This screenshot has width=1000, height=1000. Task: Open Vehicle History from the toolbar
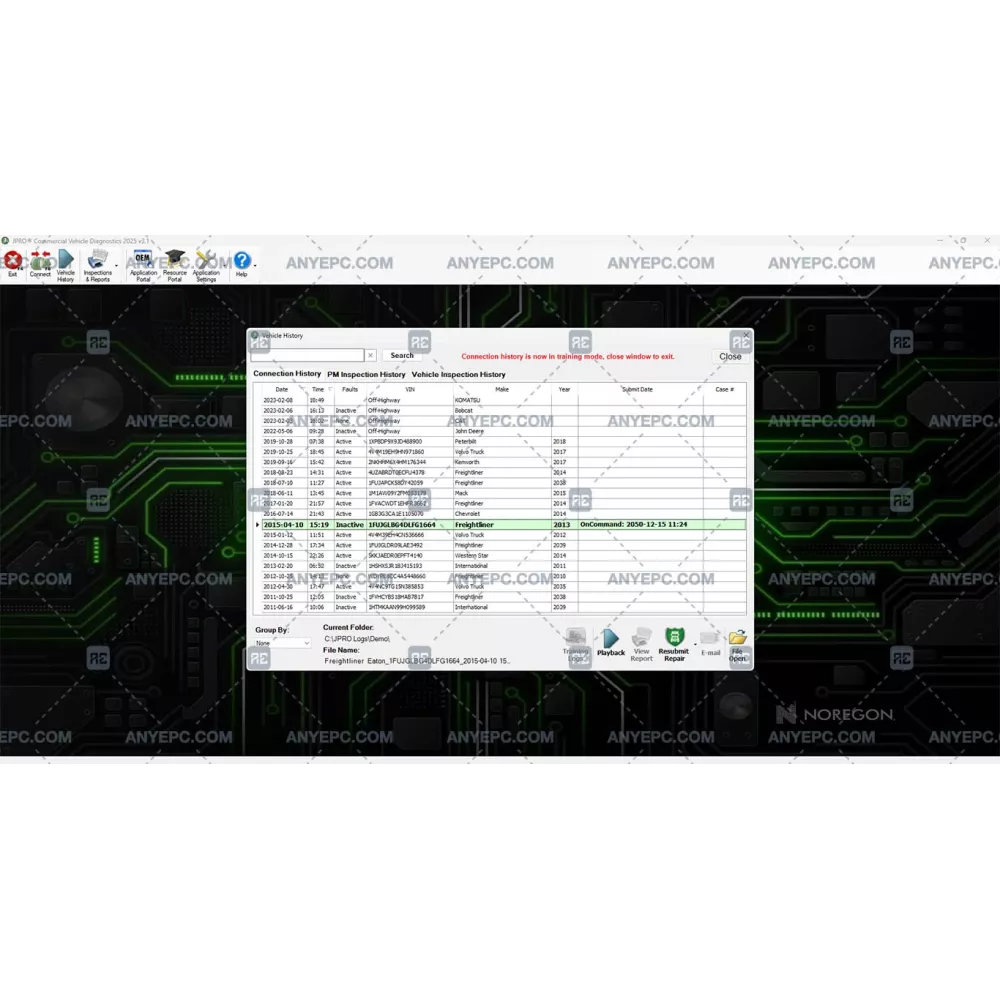[66, 263]
